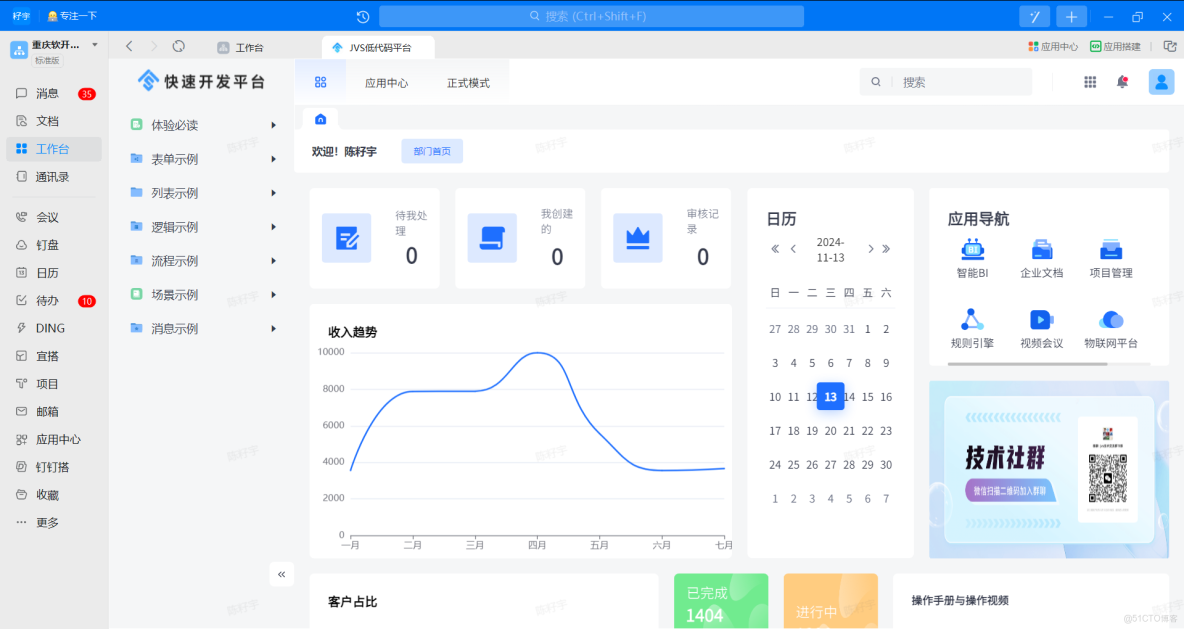Viewport: 1184px width, 629px height.
Task: Click the notification bell in platform header
Action: [1122, 82]
